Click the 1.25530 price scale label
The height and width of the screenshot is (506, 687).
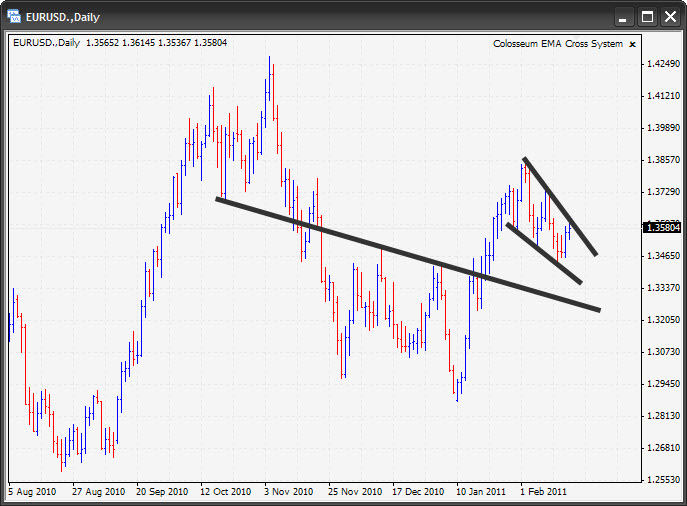coord(663,479)
